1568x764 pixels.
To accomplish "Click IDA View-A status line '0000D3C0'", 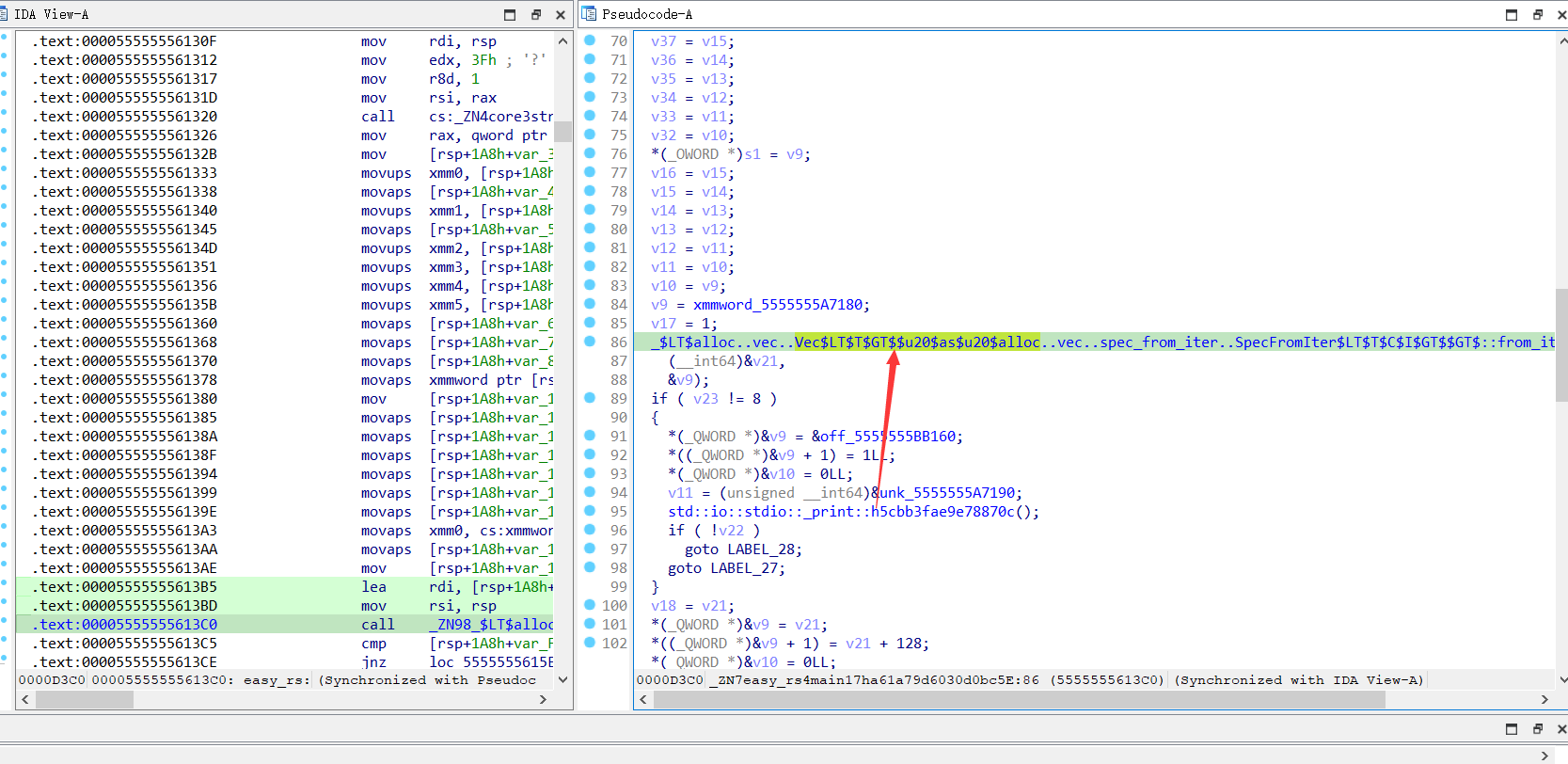I will 52,679.
